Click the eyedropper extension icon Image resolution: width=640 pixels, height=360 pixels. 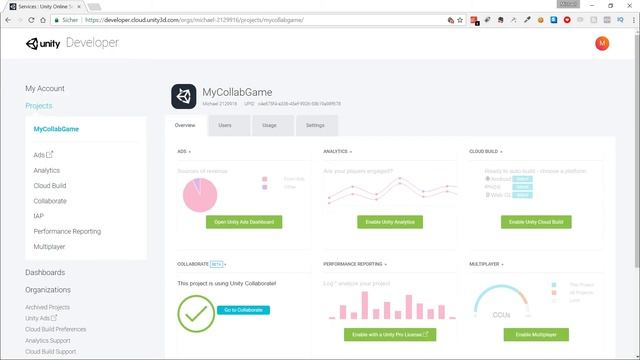(x=527, y=20)
